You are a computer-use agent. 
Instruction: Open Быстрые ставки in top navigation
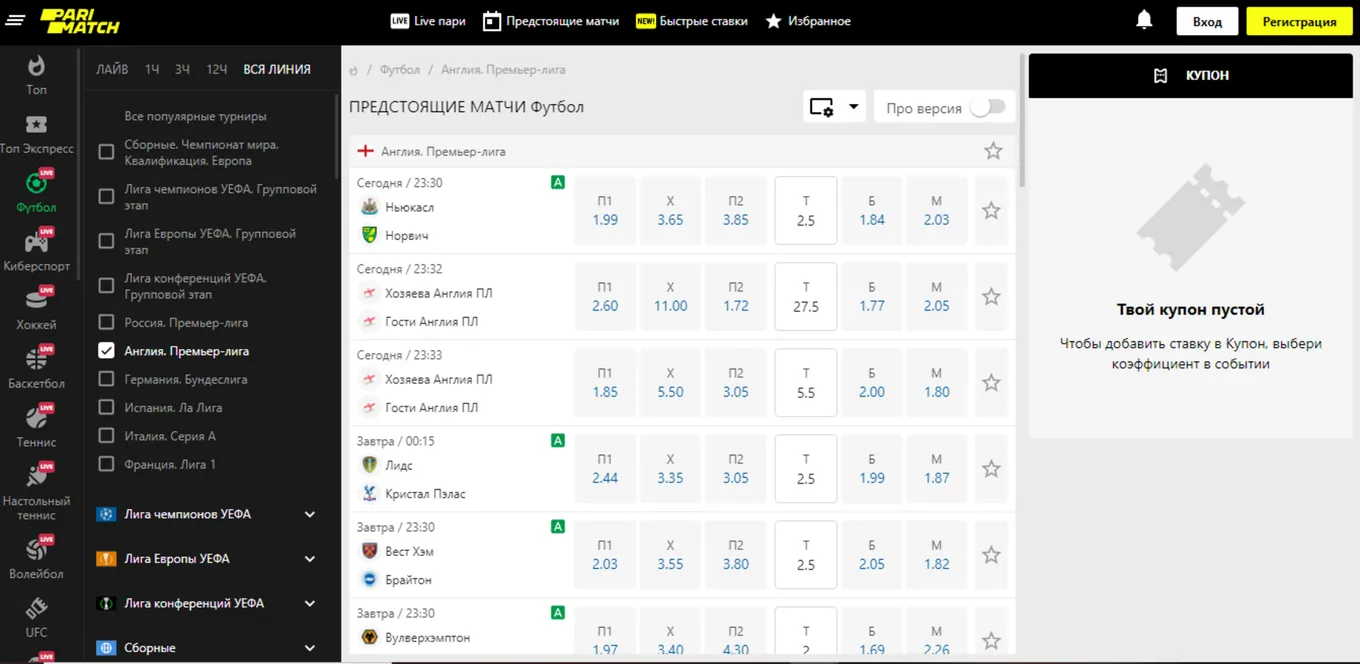pyautogui.click(x=692, y=21)
